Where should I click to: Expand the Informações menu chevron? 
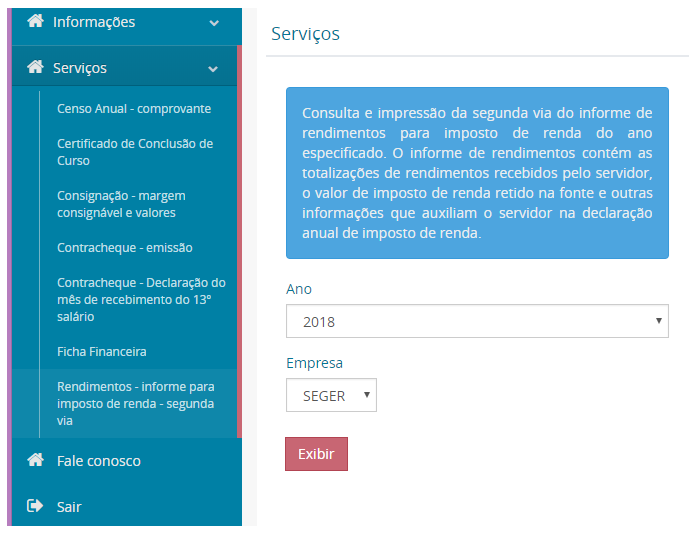click(x=214, y=22)
